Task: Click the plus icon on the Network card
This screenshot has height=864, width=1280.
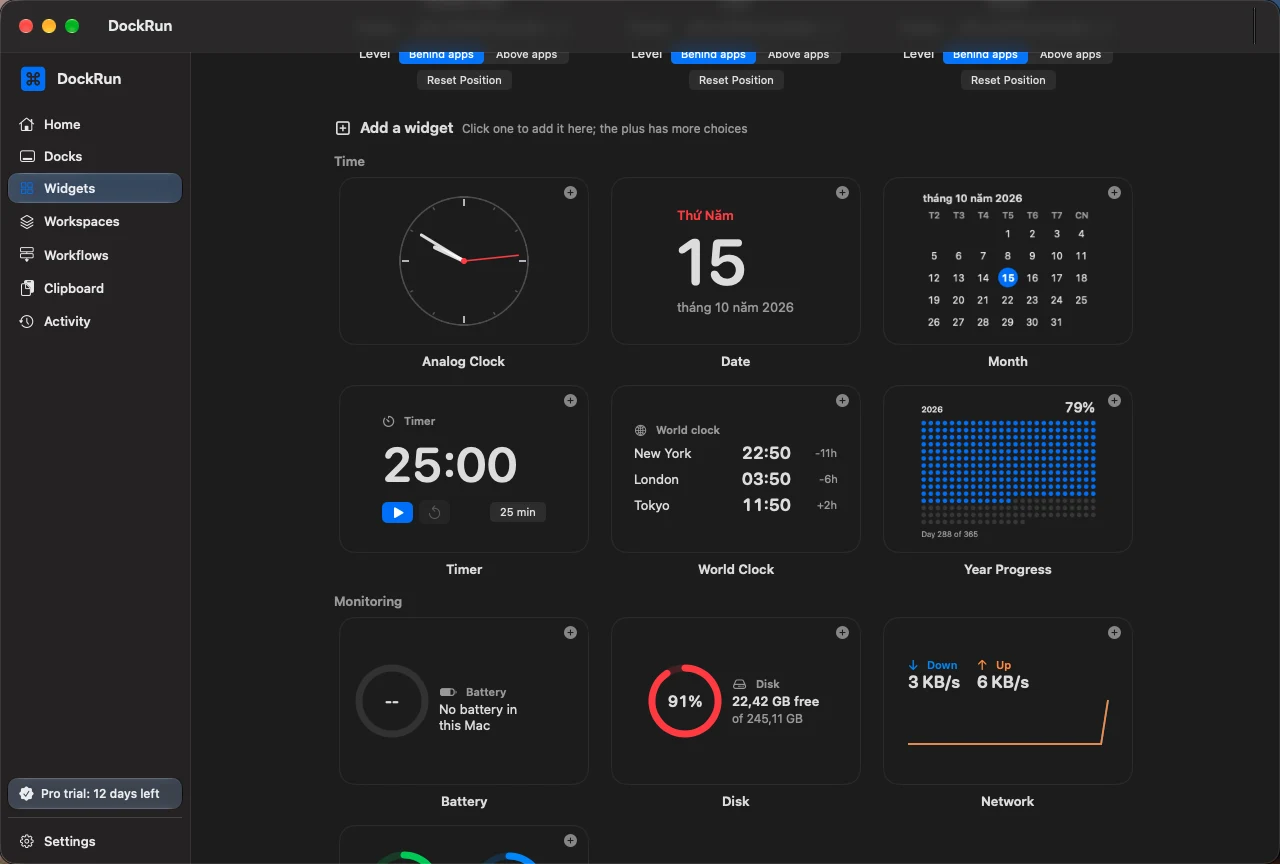Action: pos(1114,633)
